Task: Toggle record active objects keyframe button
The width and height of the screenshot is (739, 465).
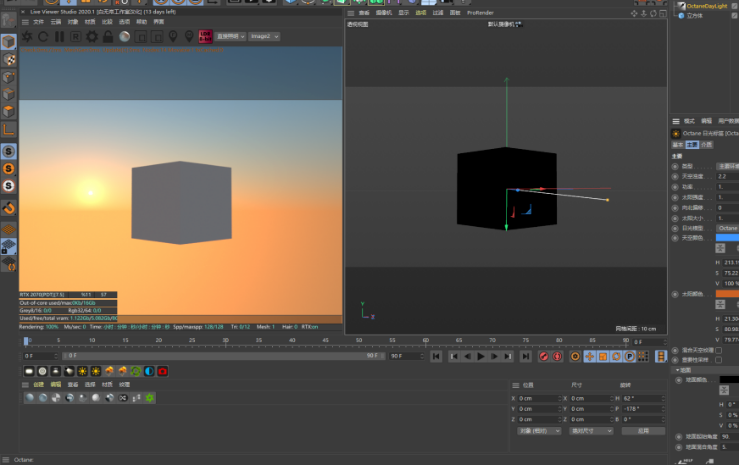Action: coord(545,355)
